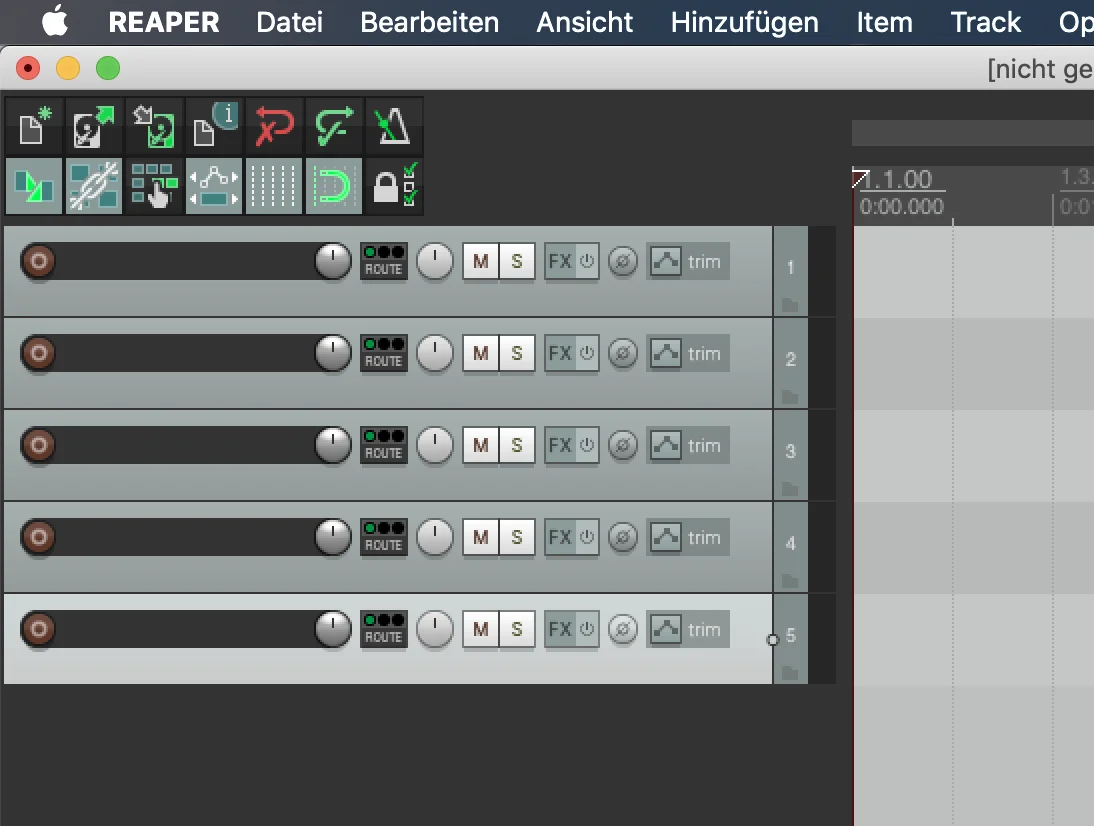Open the Ansicht menu
This screenshot has height=826, width=1094.
585,22
